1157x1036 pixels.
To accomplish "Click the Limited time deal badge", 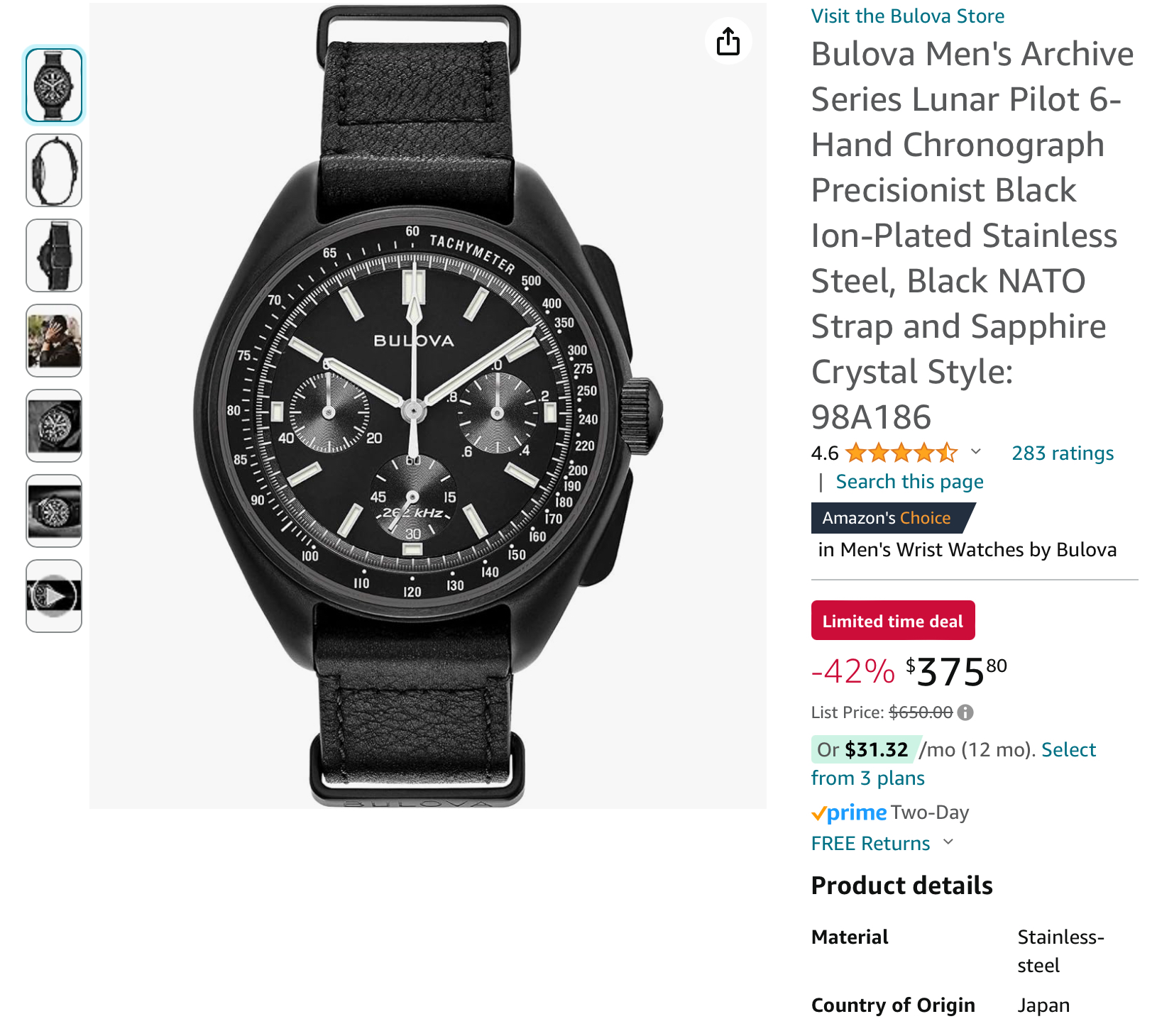I will [892, 621].
